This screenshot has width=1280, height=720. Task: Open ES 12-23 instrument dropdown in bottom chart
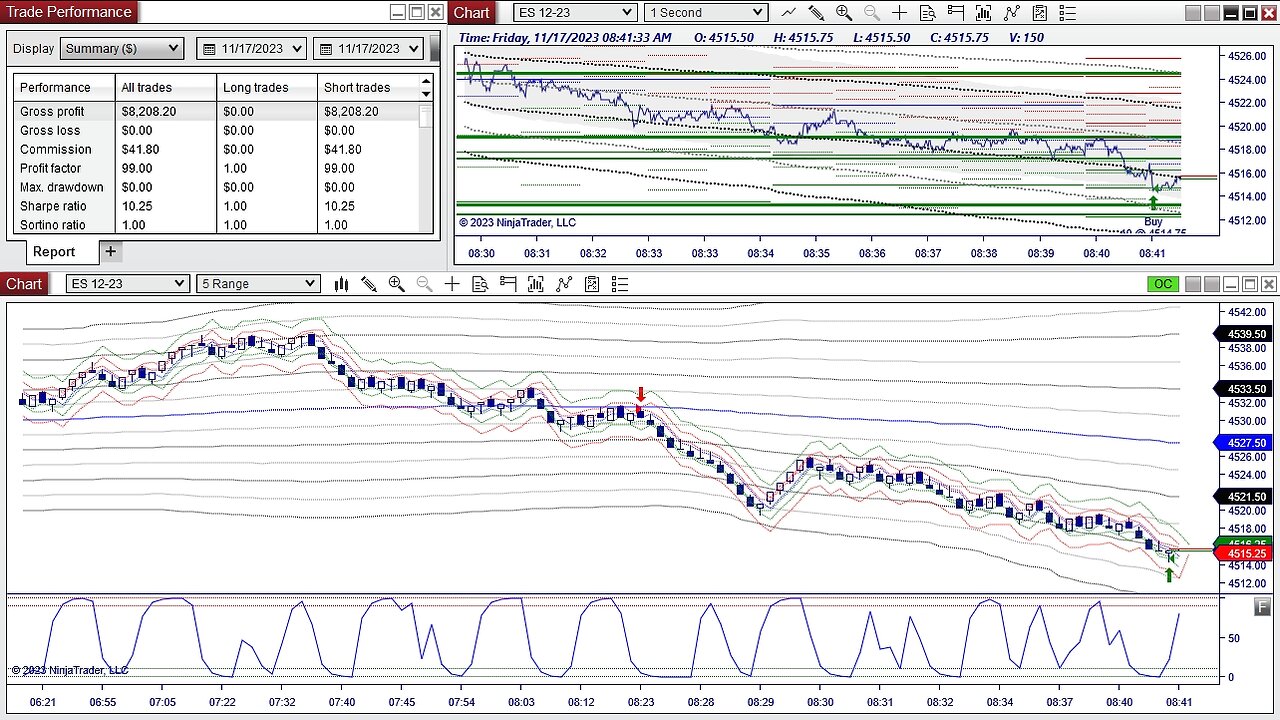pos(128,284)
